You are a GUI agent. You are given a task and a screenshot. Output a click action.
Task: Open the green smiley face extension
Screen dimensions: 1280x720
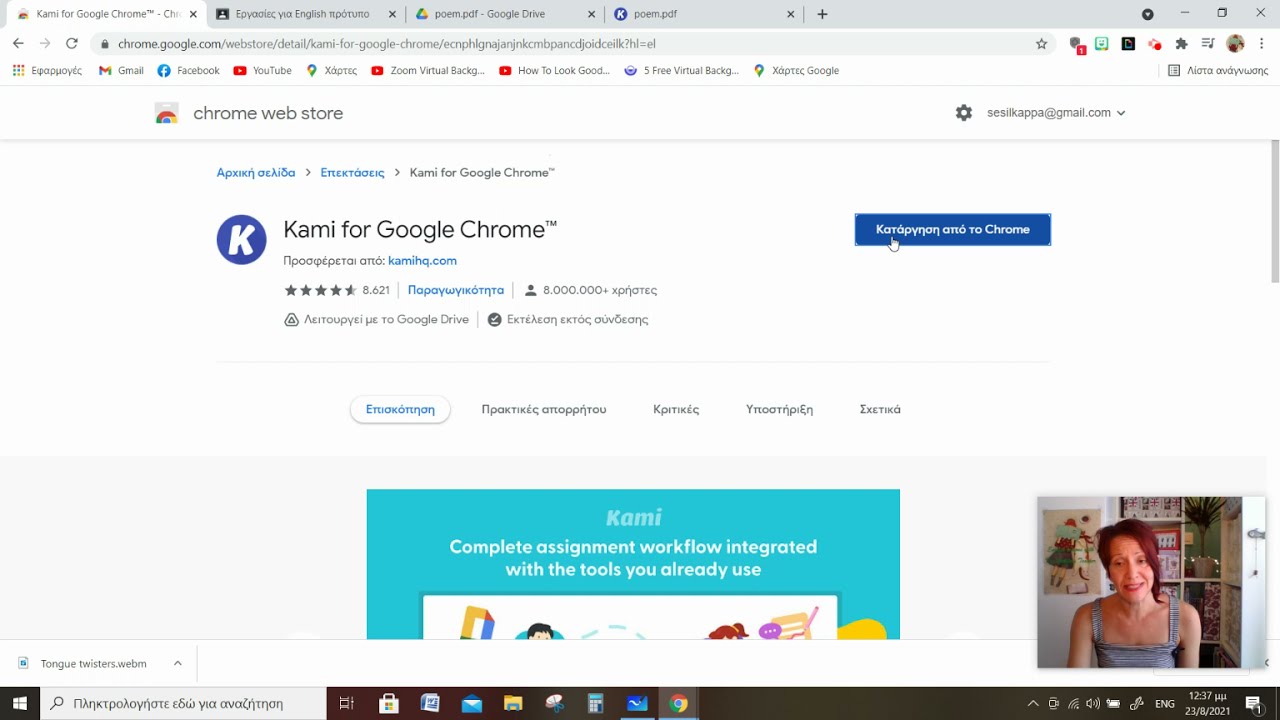(1102, 44)
